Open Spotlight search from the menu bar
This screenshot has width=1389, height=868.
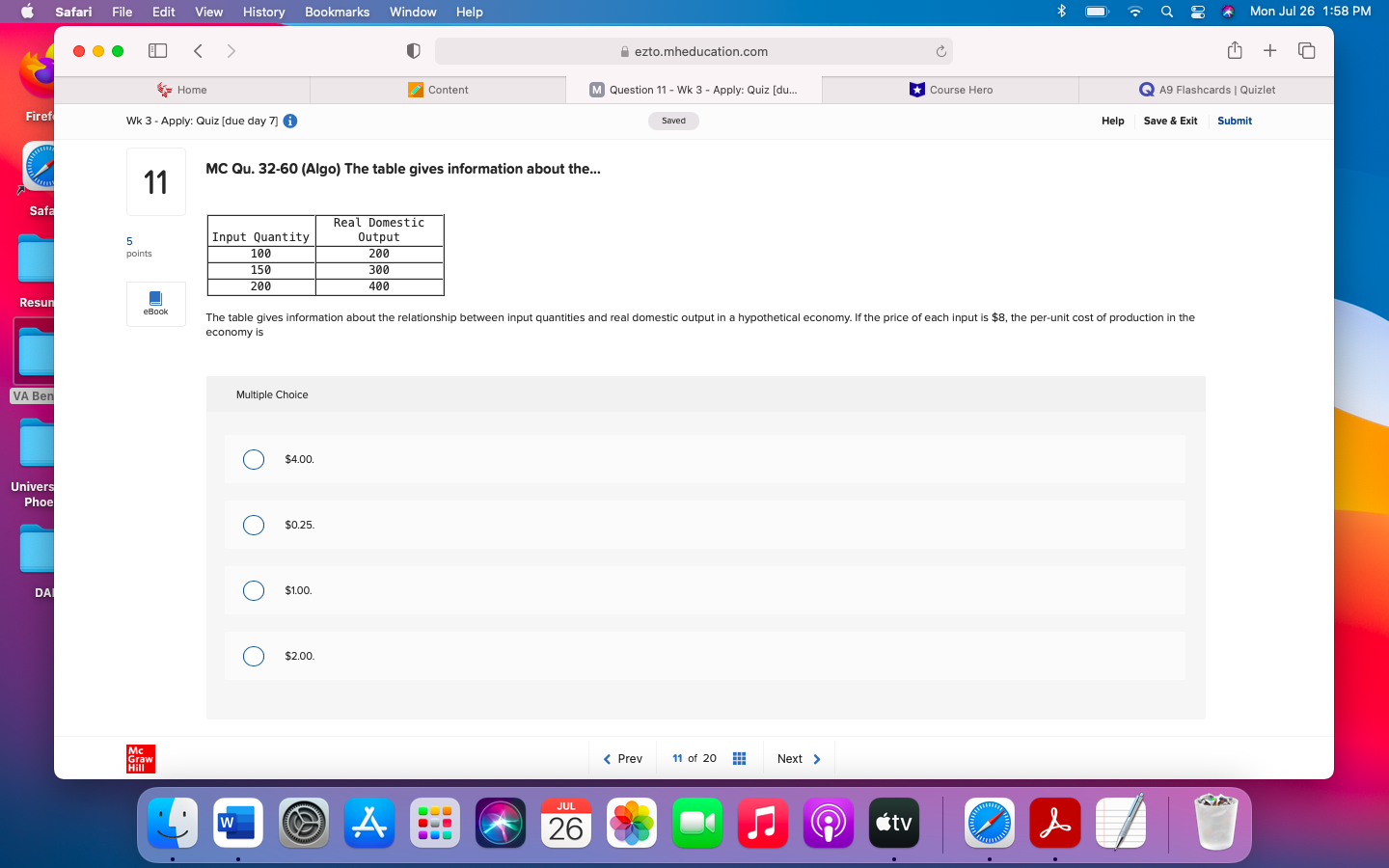pyautogui.click(x=1167, y=12)
